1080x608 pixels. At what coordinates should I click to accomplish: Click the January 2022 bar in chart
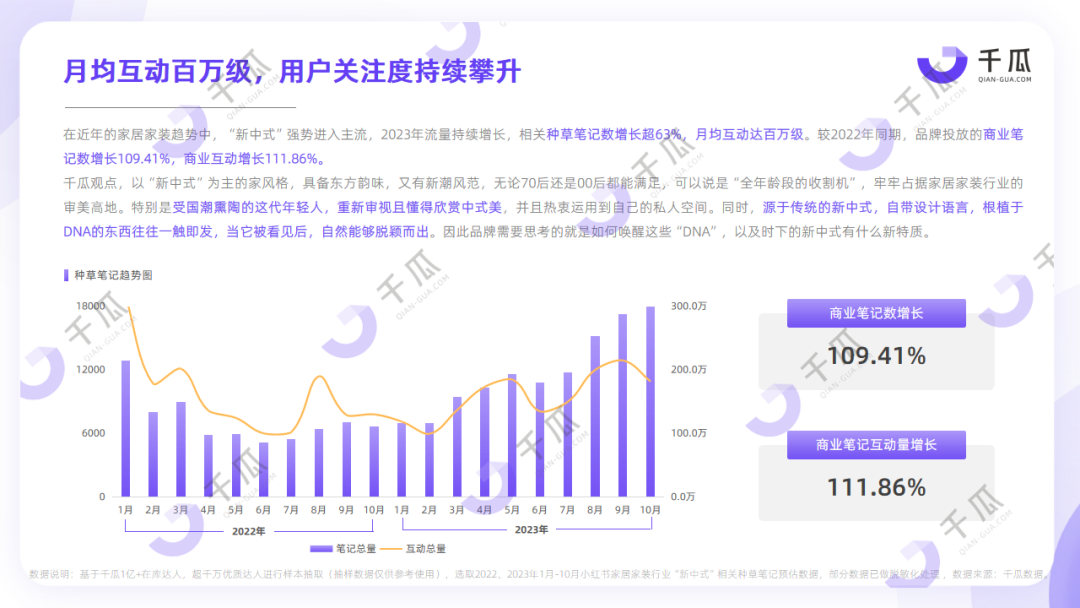click(x=126, y=428)
